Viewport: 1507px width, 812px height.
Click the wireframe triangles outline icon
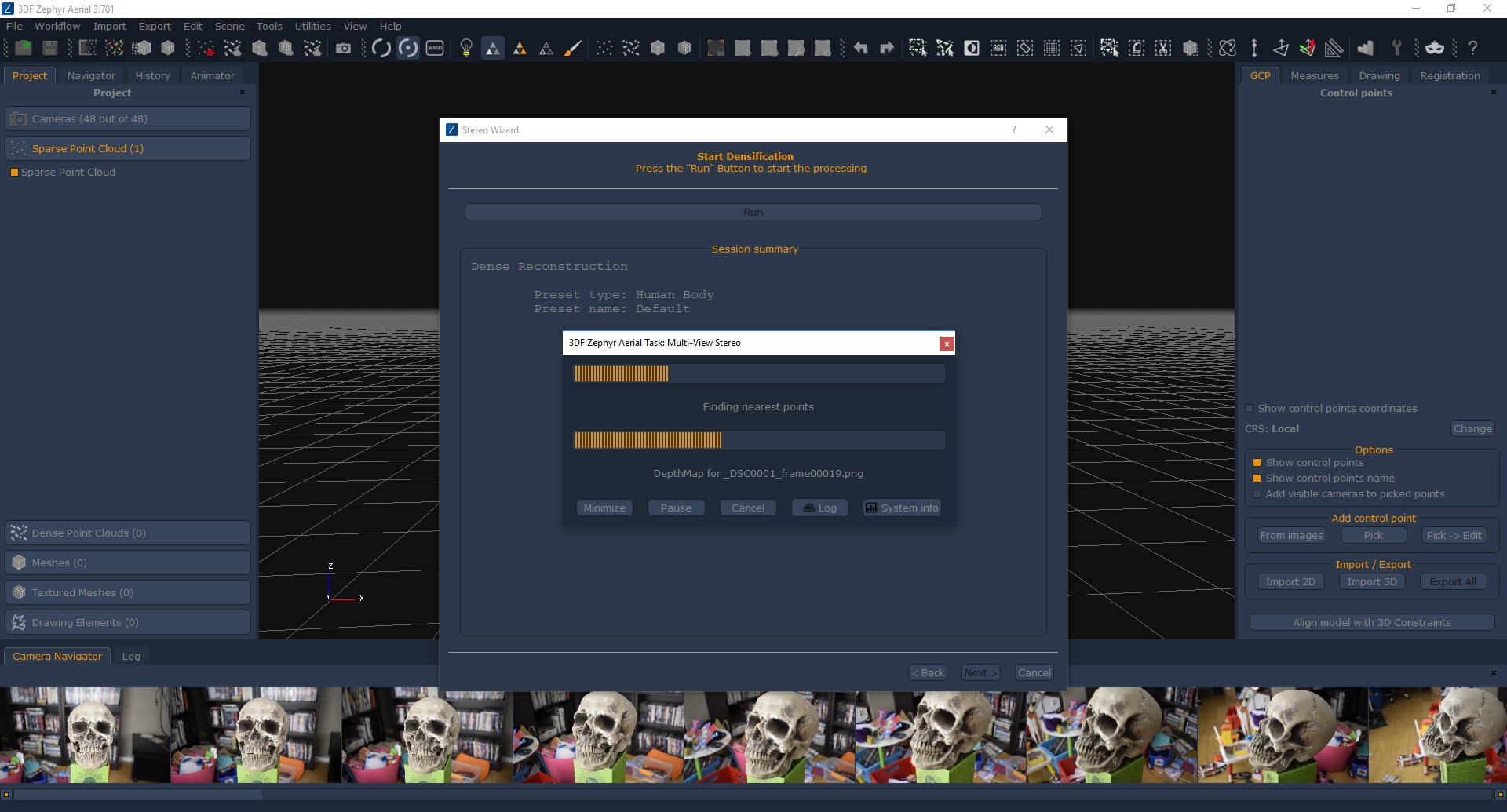546,48
